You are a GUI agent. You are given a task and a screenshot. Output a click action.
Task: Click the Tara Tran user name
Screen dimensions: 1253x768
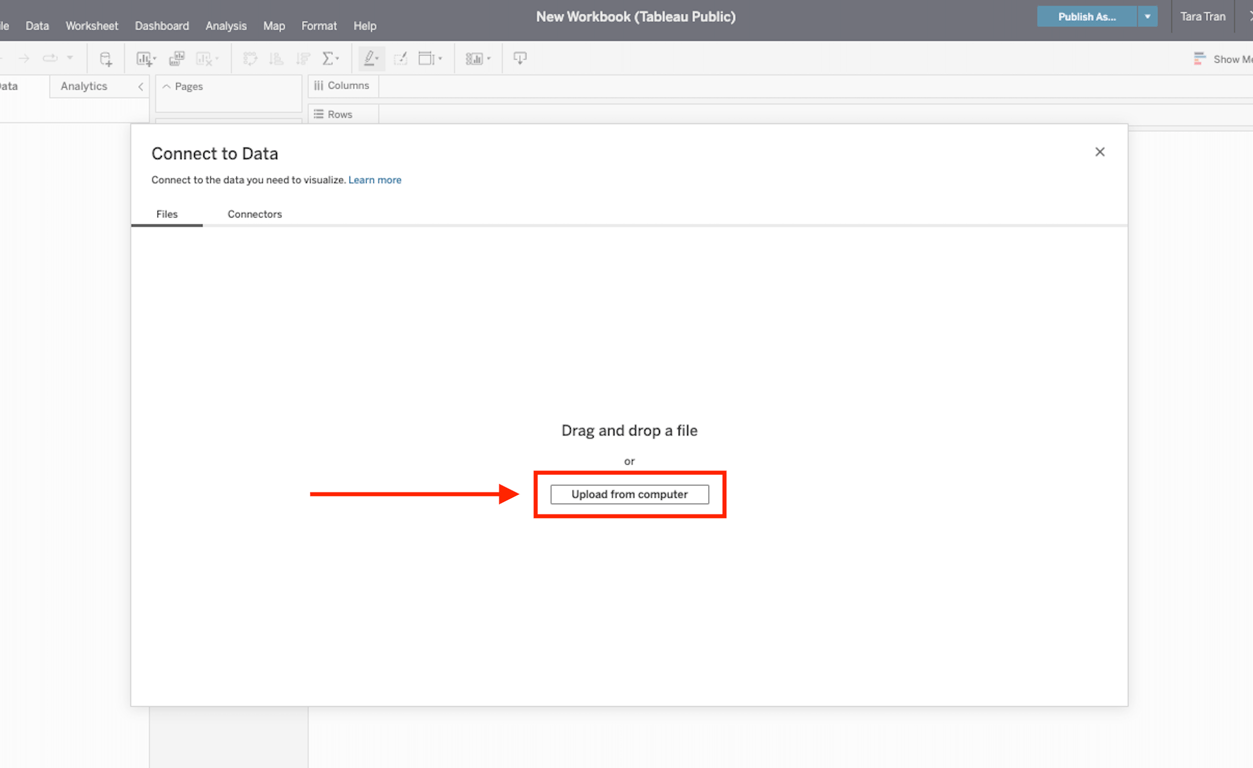point(1203,17)
